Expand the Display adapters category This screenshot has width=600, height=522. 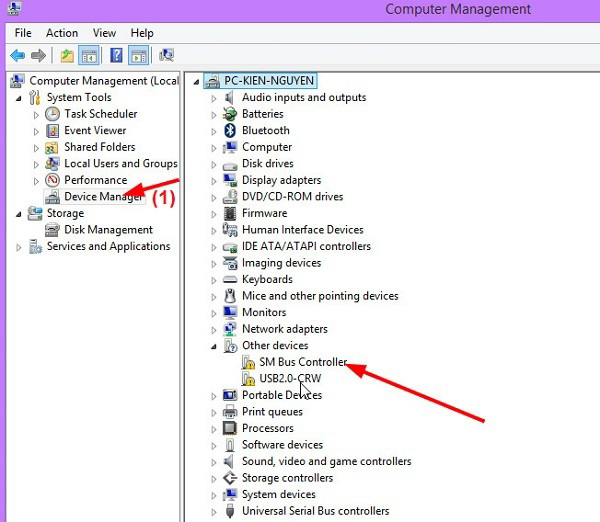(214, 180)
